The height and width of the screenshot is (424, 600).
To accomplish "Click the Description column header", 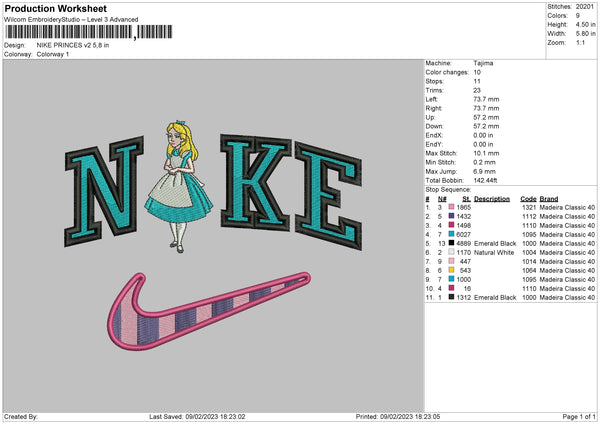I will click(492, 199).
